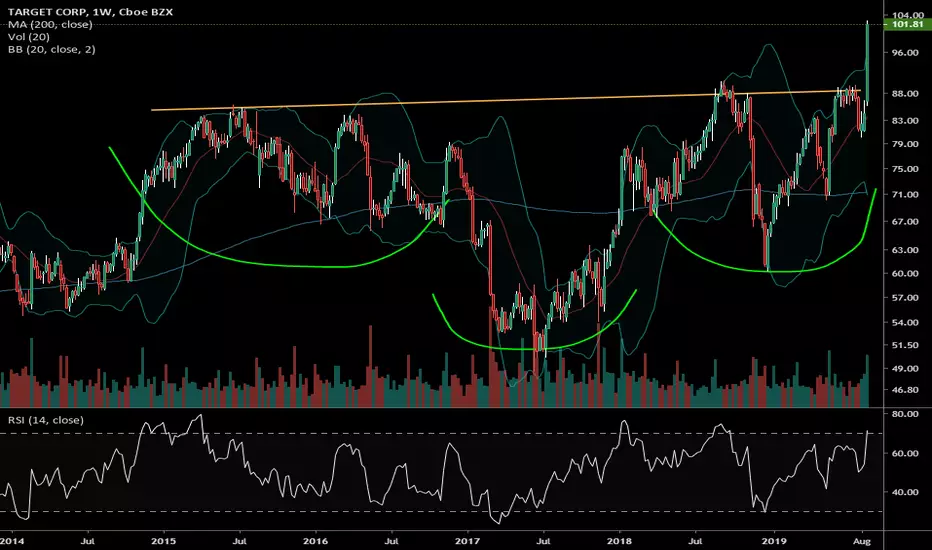This screenshot has height=550, width=932.
Task: Select the BB (20, close, 2) indicator legend
Action: pos(52,49)
